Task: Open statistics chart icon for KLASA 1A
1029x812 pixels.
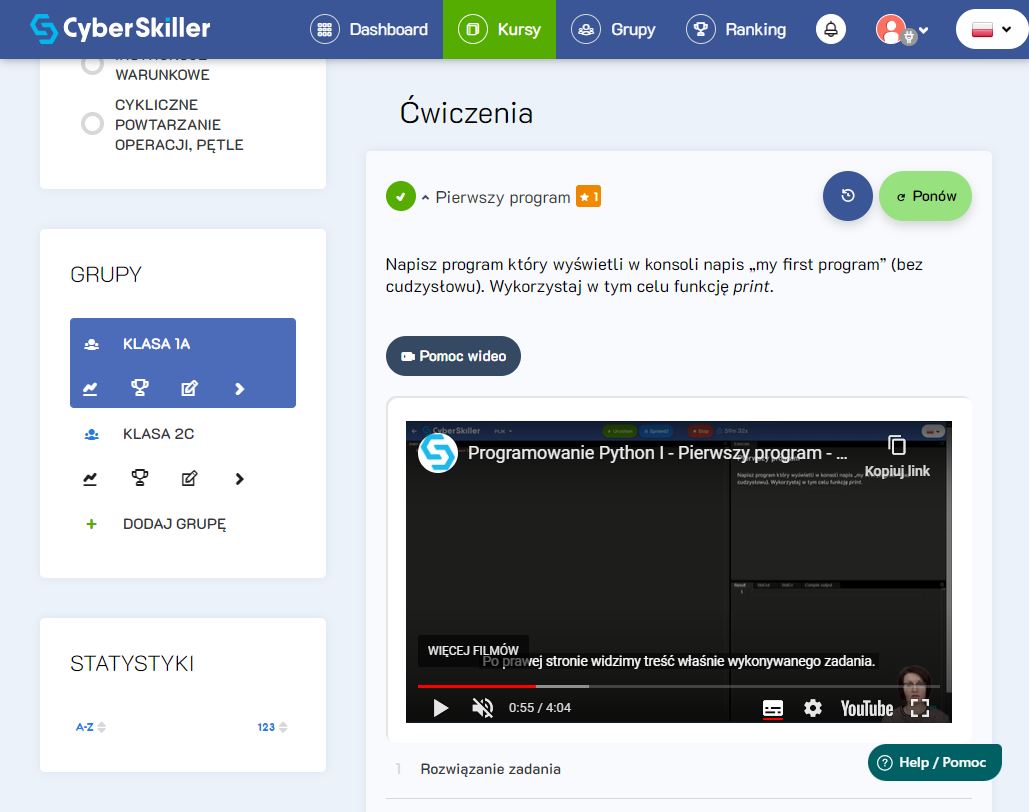Action: pos(91,389)
